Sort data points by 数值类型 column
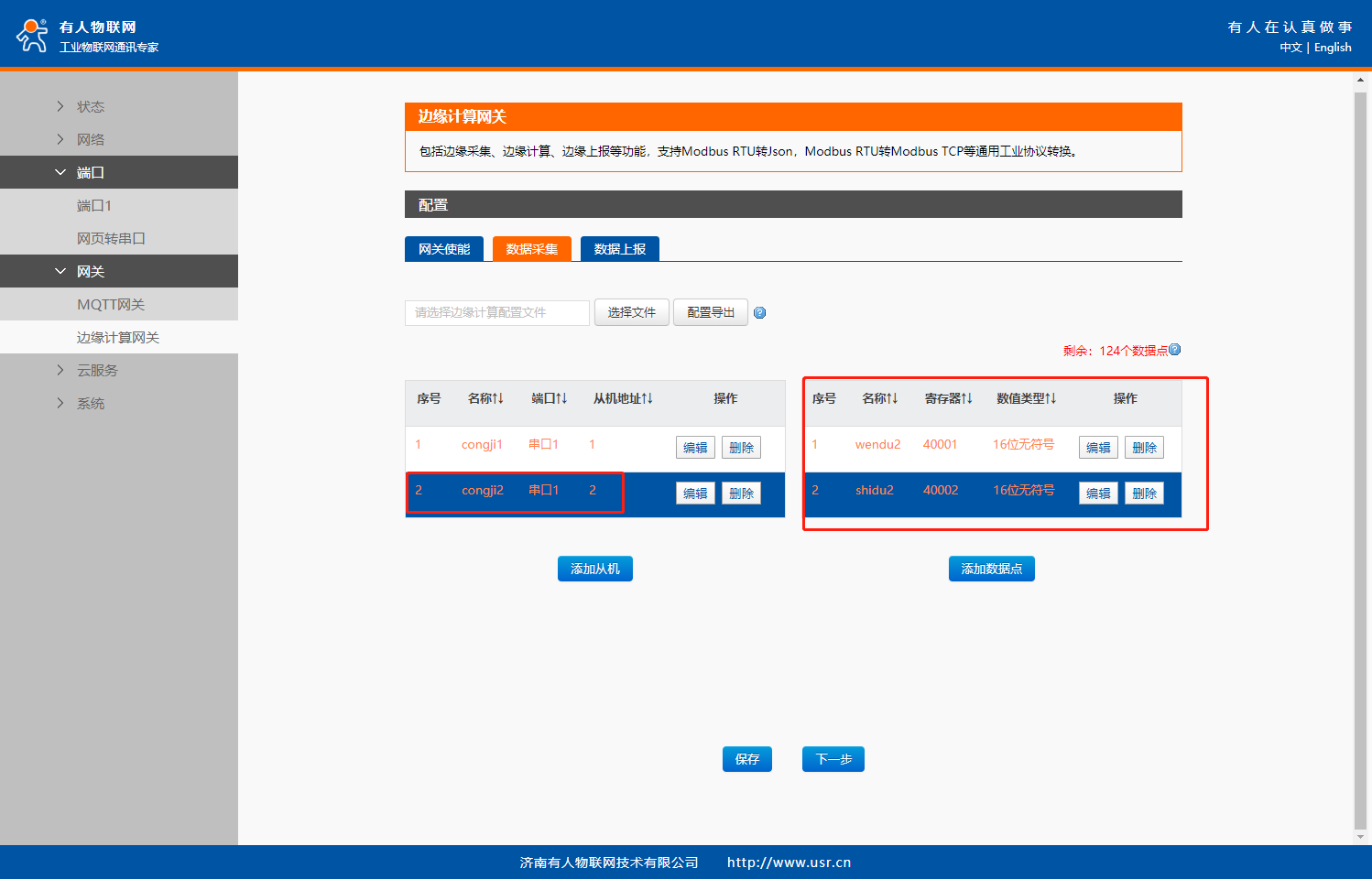This screenshot has height=879, width=1372. pos(1026,398)
